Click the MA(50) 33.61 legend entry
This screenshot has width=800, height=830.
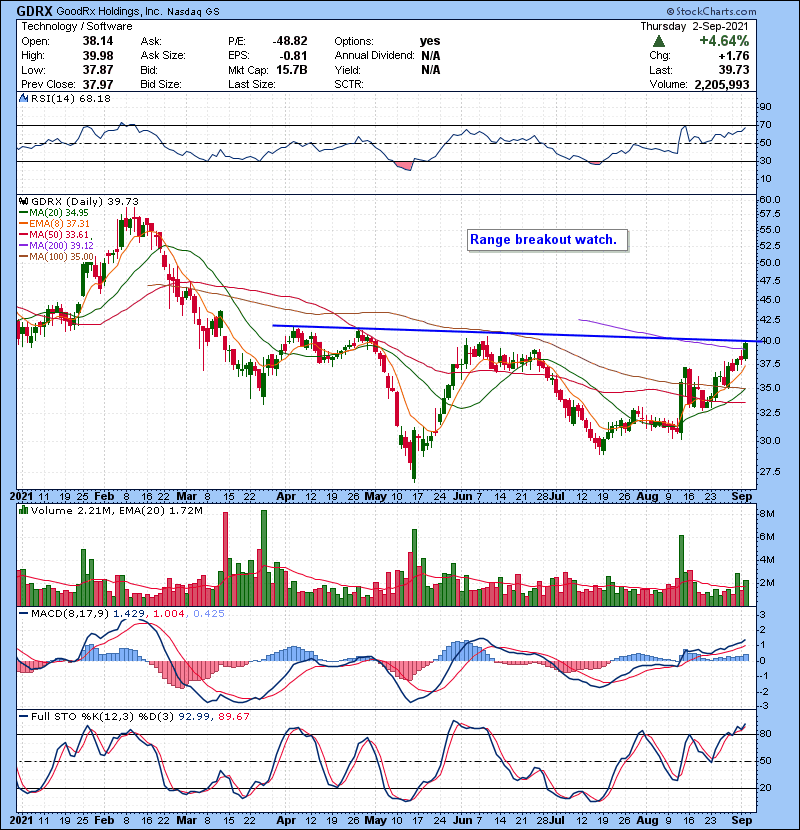tap(53, 235)
